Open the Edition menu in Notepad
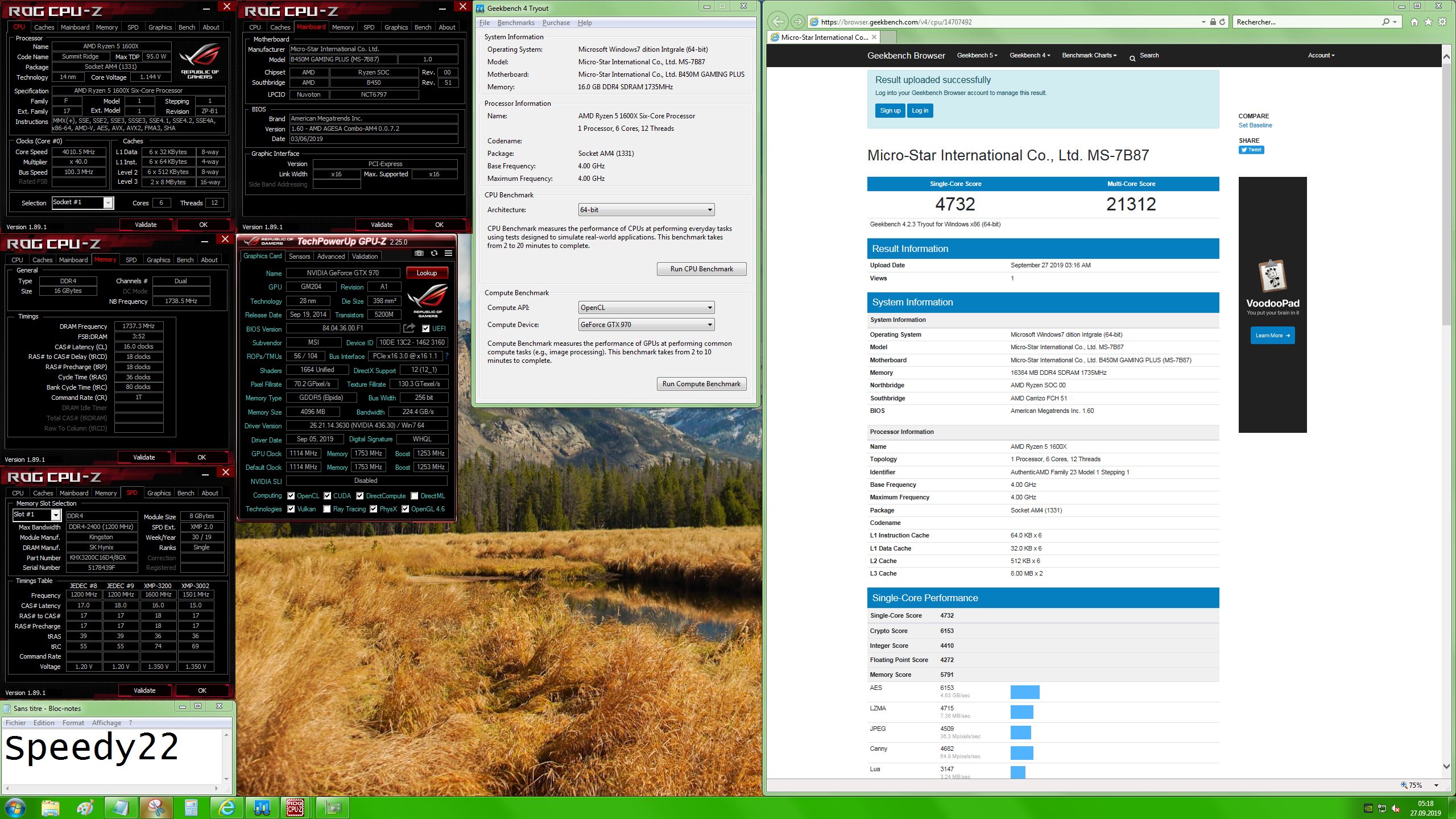Image resolution: width=1456 pixels, height=819 pixels. point(44,723)
